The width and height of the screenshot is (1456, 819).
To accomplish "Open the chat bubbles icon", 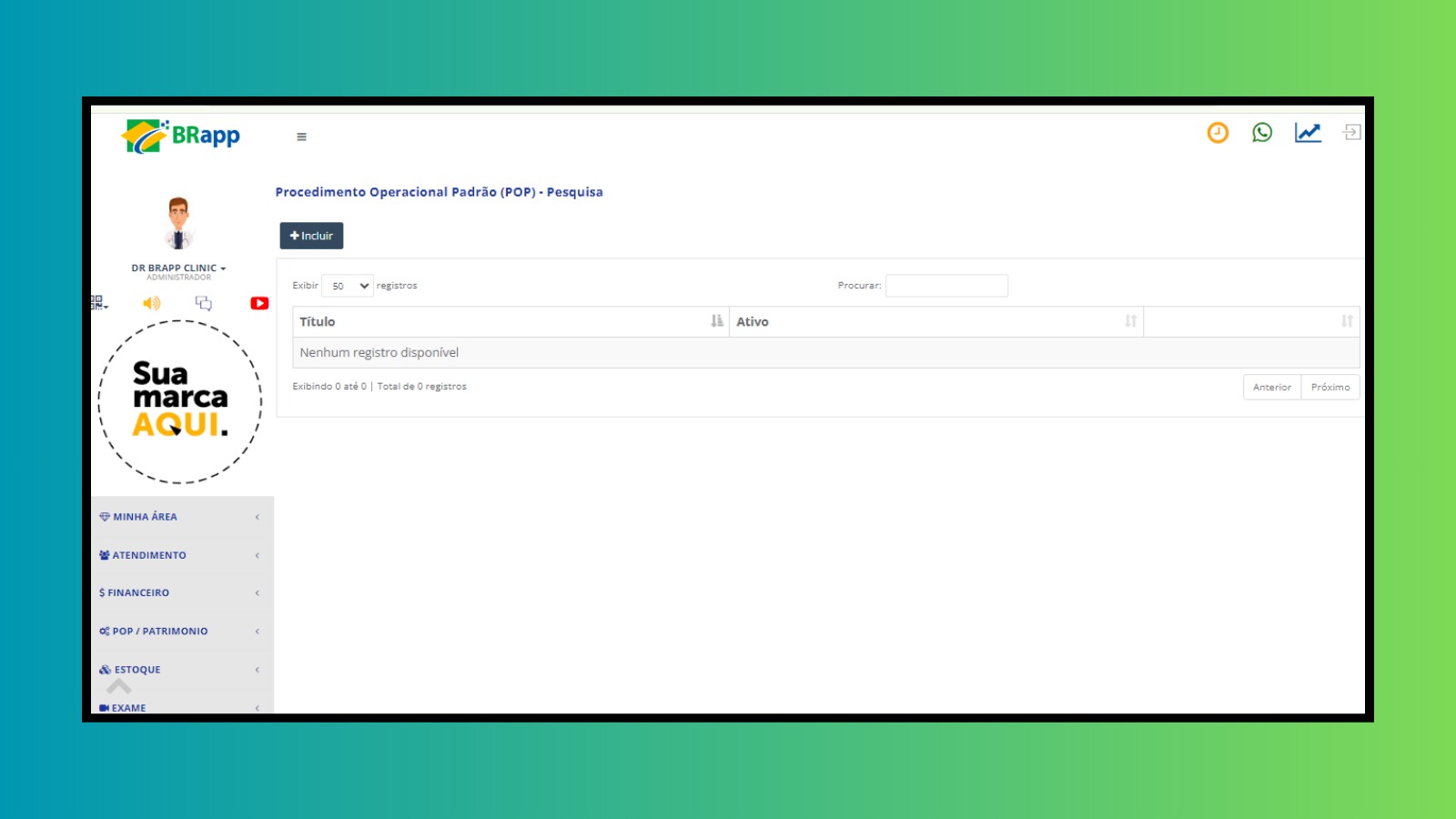I will pos(204,303).
